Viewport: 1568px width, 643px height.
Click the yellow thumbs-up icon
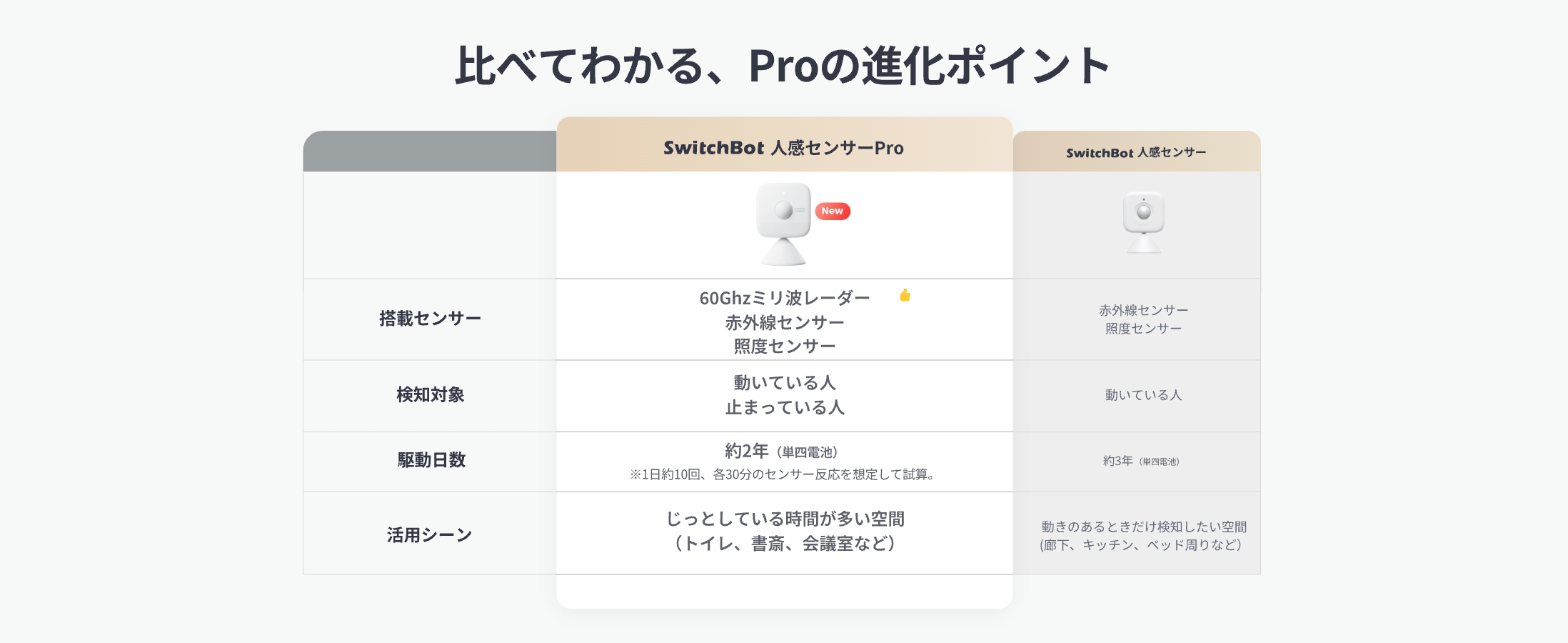coord(905,295)
